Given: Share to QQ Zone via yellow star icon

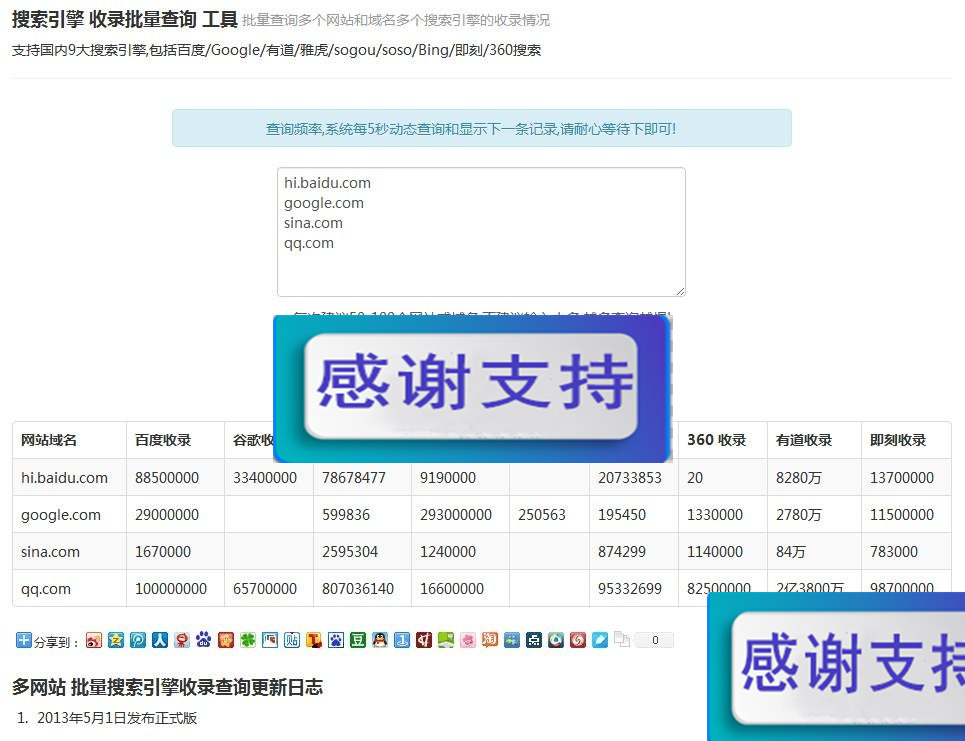Looking at the screenshot, I should tap(116, 640).
